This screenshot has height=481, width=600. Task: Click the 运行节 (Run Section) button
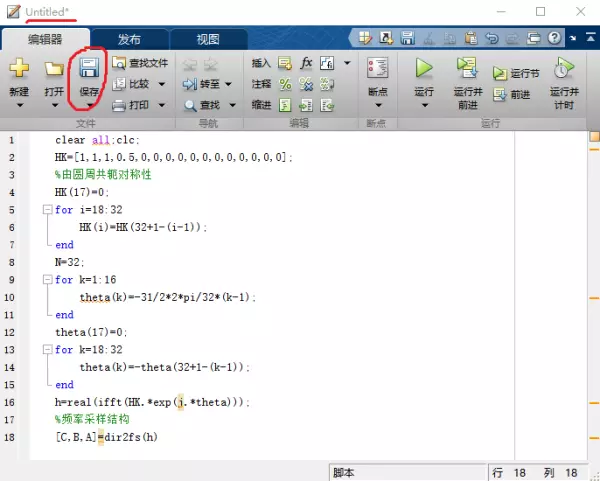(x=517, y=73)
